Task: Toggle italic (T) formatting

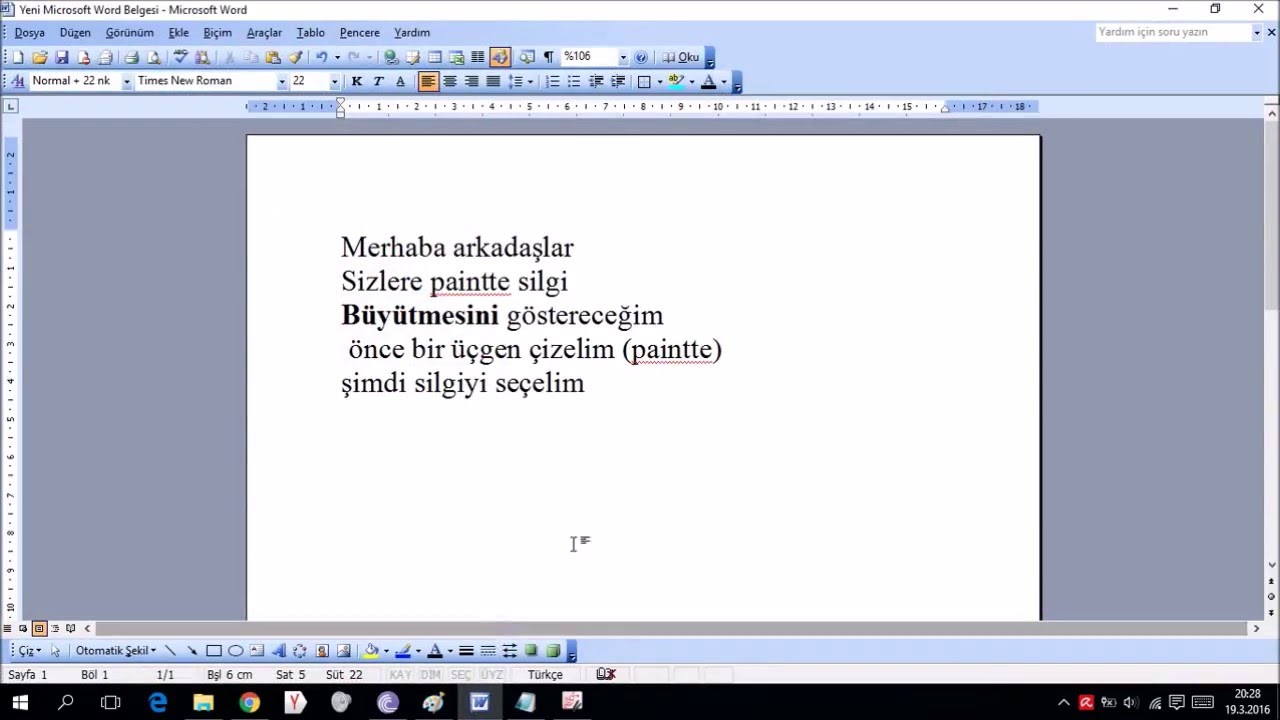Action: pos(378,81)
